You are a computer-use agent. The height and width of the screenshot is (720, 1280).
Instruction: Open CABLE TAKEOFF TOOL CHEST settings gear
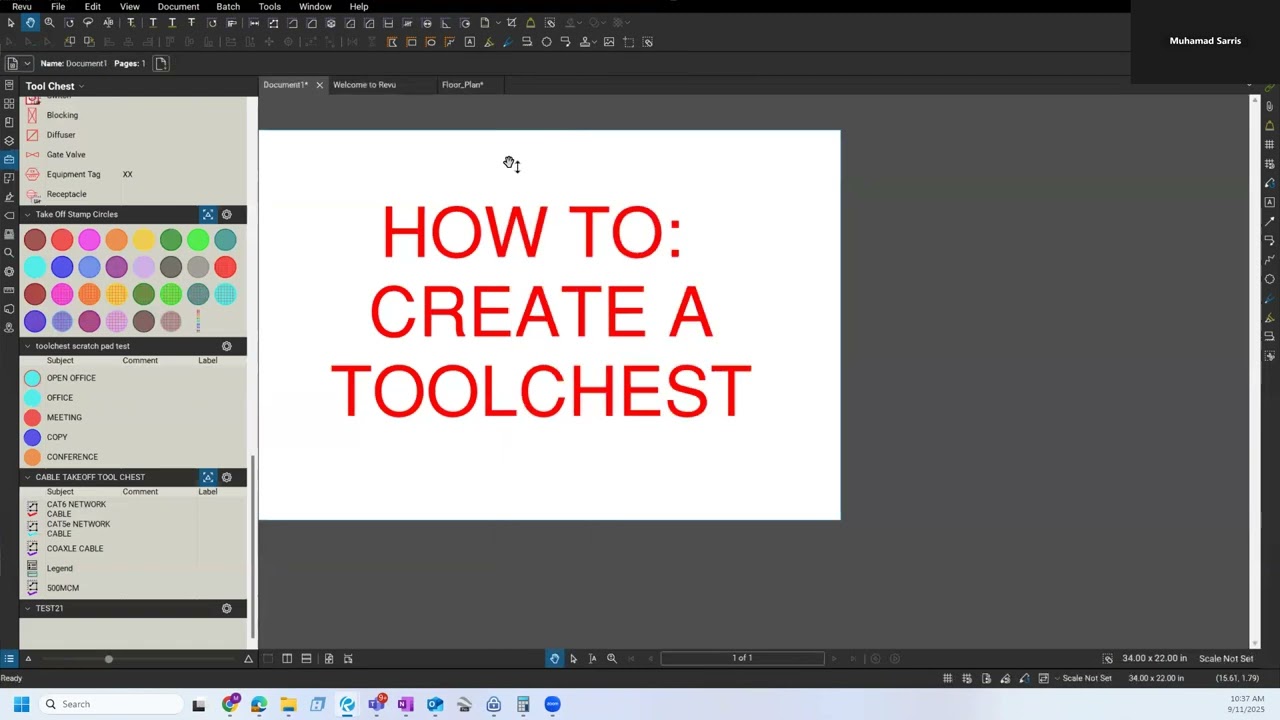click(x=227, y=478)
